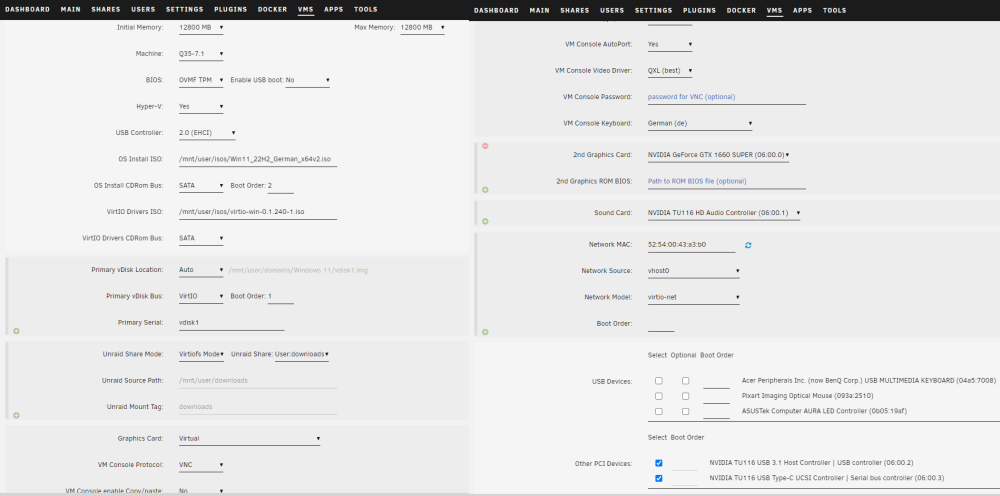This screenshot has height=496, width=1000.
Task: Open SHARES in the left panel's menu
Action: pos(106,10)
